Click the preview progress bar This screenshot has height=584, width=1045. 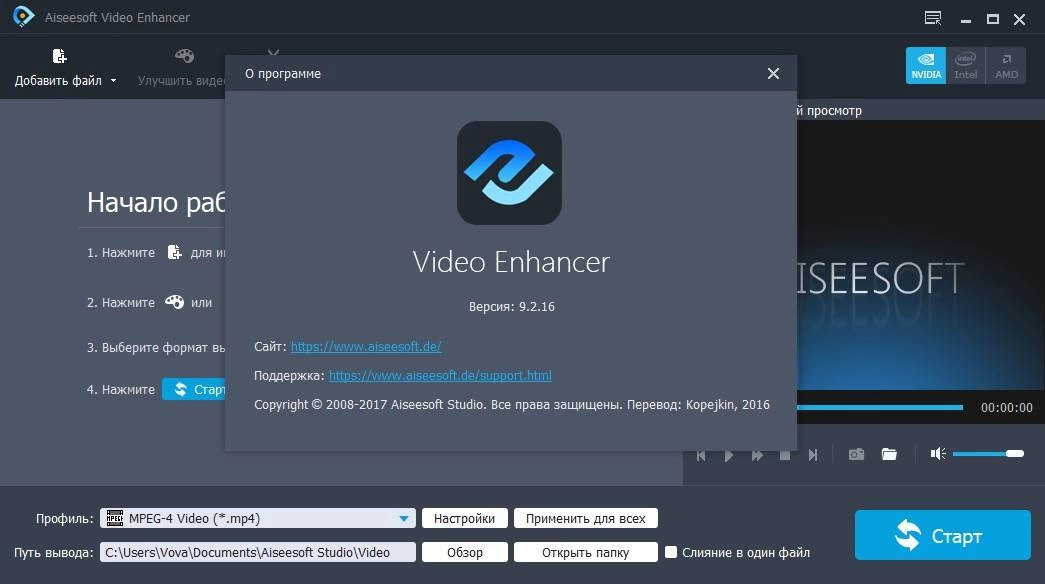(880, 407)
